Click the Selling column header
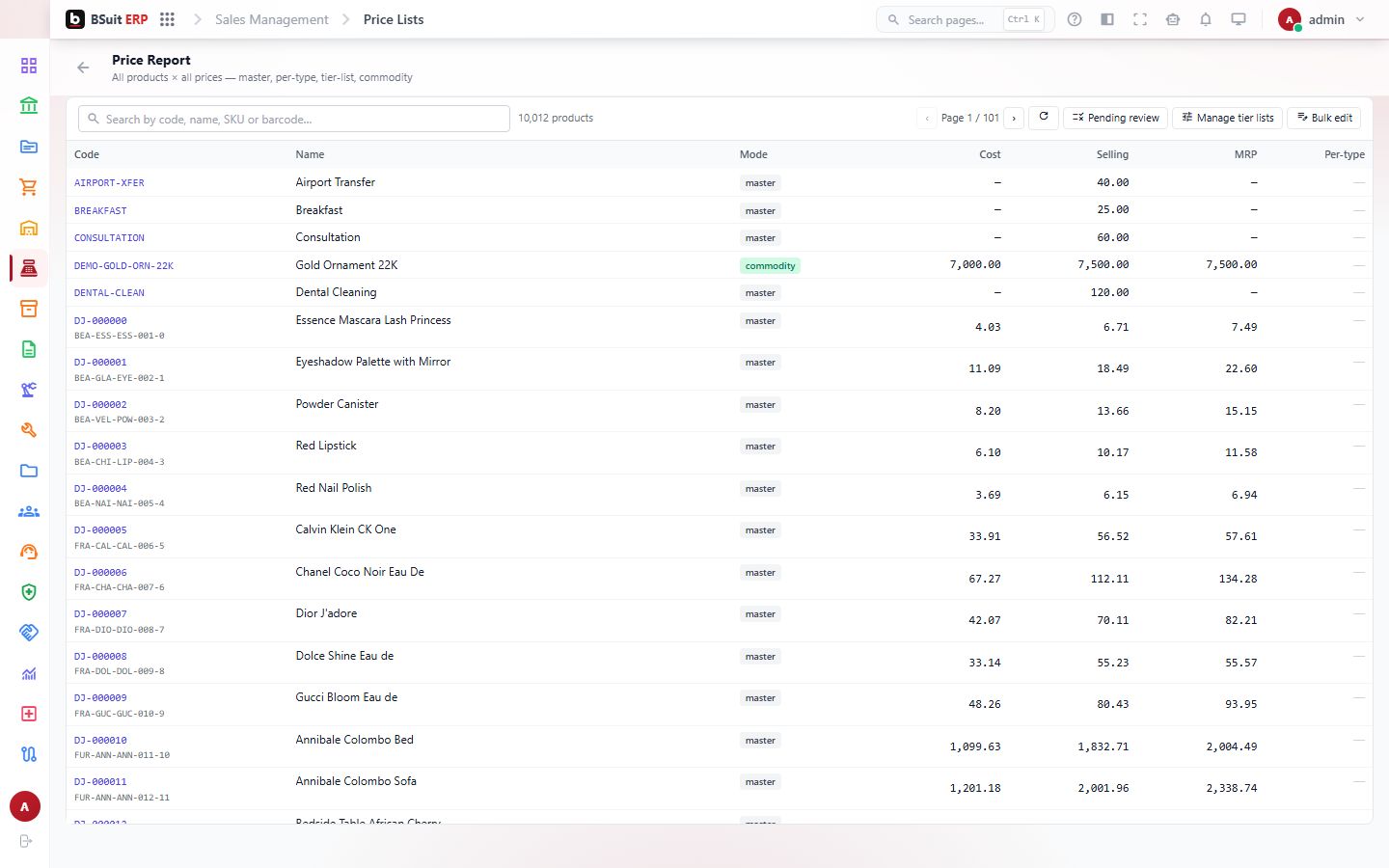Image resolution: width=1389 pixels, height=868 pixels. (1112, 154)
